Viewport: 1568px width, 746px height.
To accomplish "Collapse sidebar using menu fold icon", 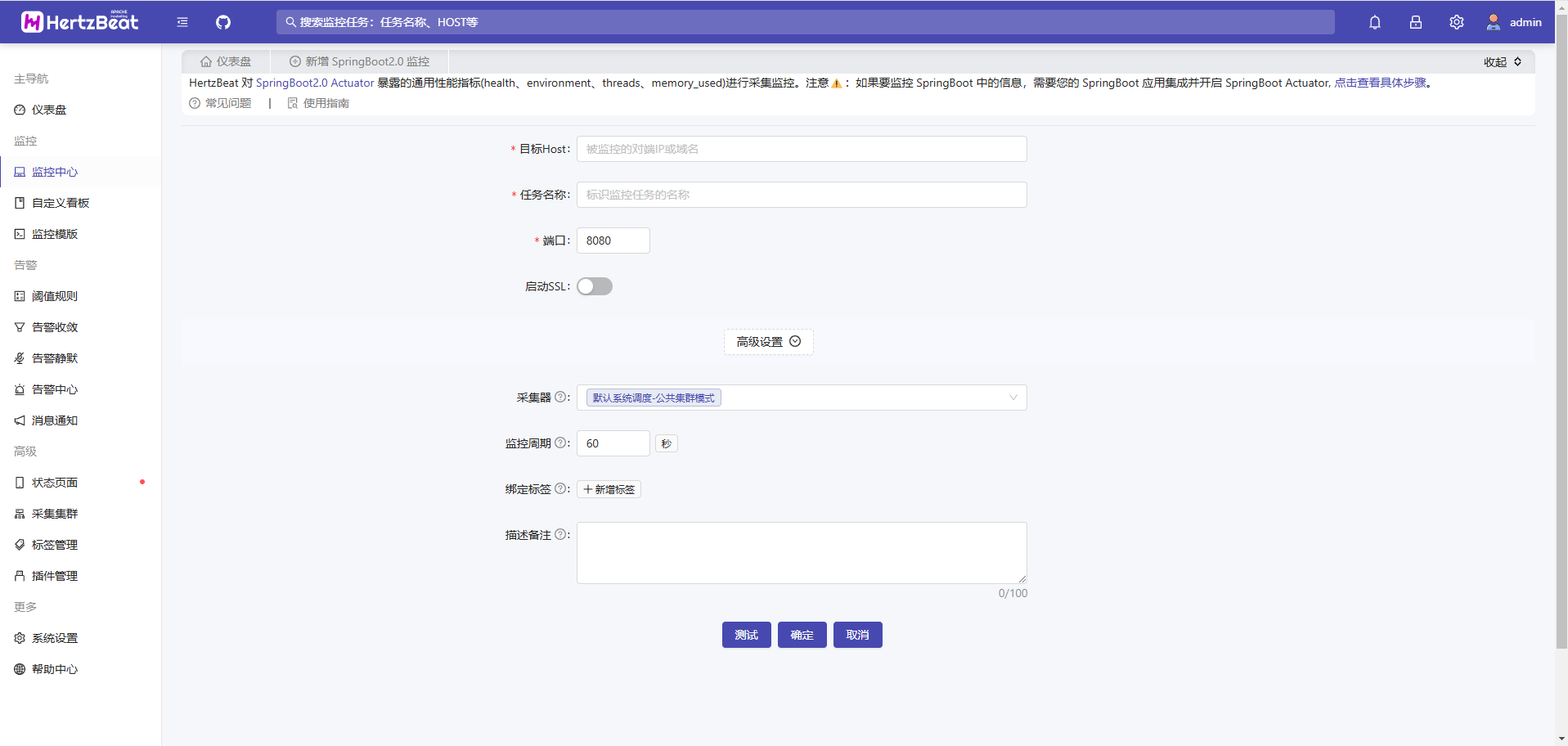I will click(x=182, y=22).
